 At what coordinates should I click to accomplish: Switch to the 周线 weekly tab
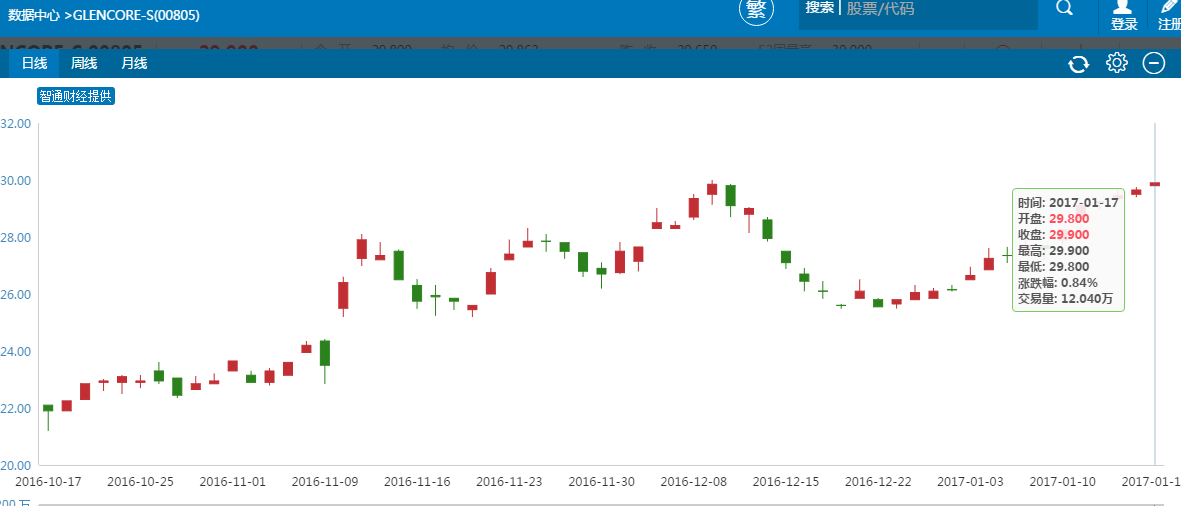click(x=84, y=63)
